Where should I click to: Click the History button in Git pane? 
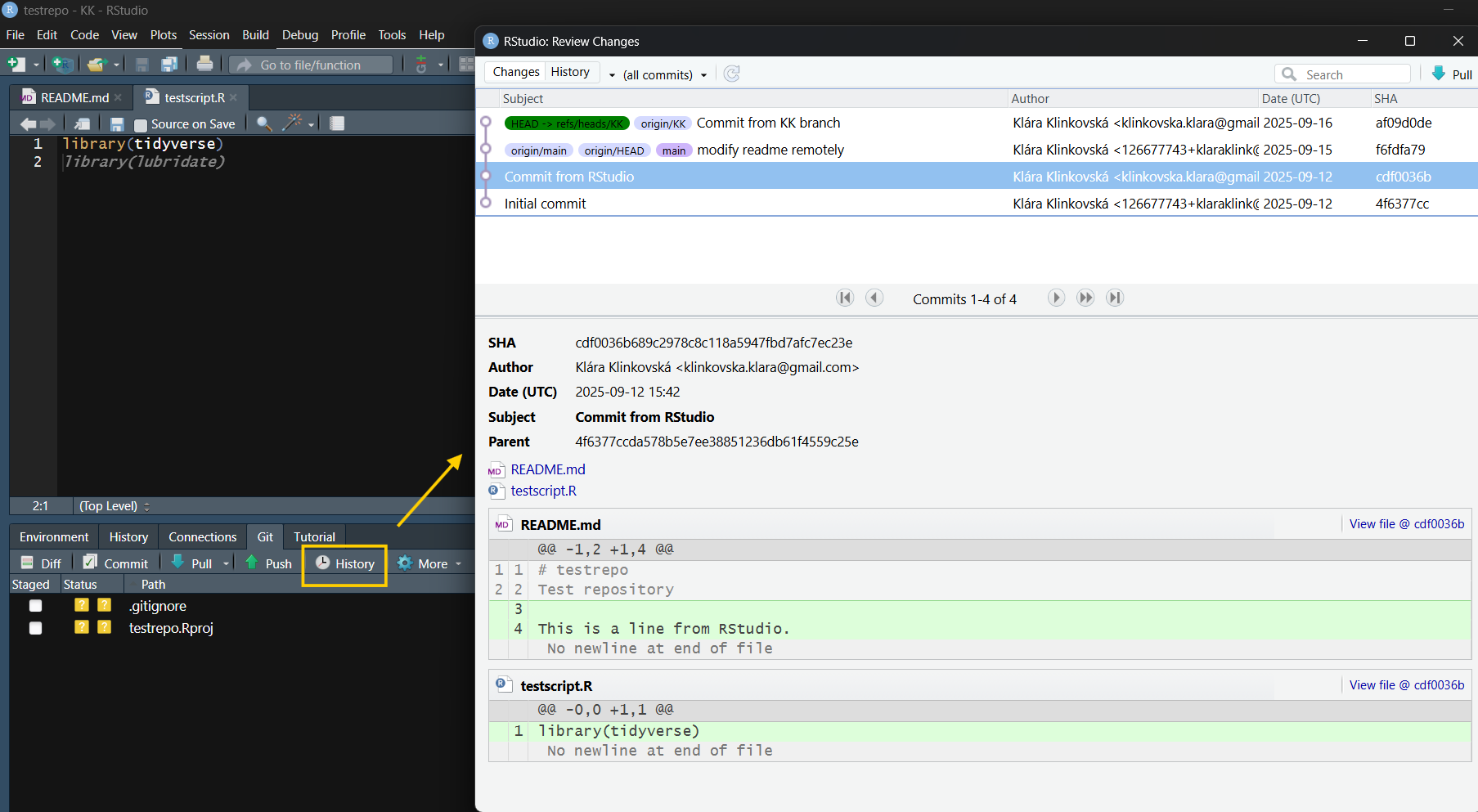[345, 563]
